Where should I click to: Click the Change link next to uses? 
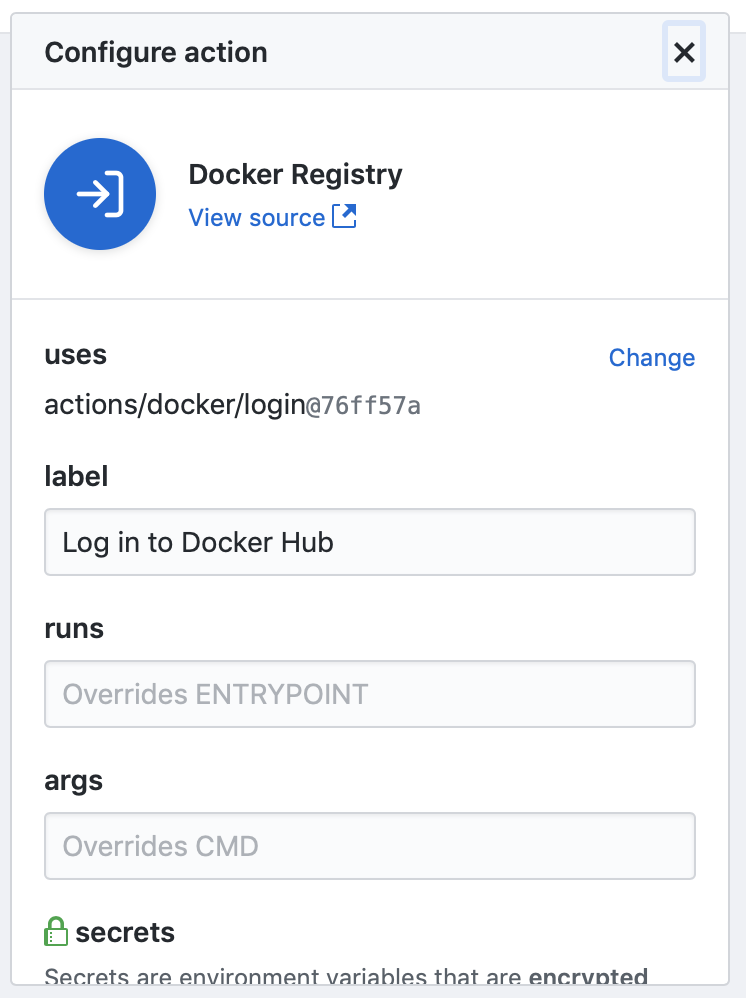(x=652, y=358)
